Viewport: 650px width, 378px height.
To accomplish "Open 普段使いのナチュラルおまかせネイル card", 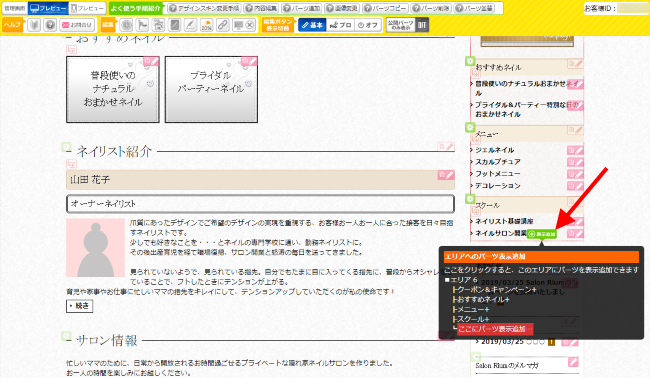I will 113,90.
